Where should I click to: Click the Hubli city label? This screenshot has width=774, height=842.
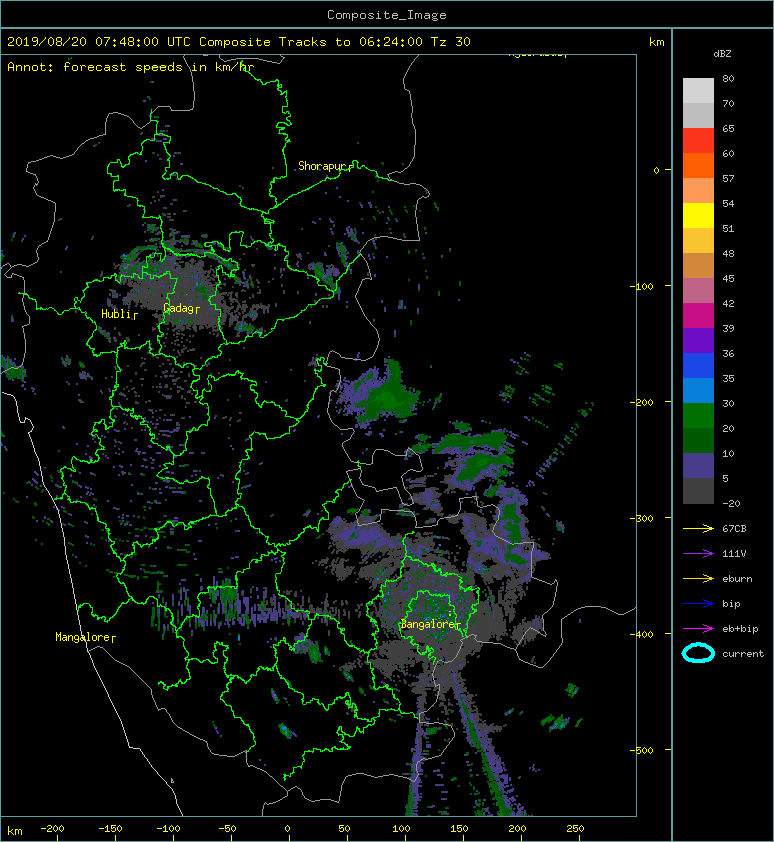pyautogui.click(x=117, y=314)
